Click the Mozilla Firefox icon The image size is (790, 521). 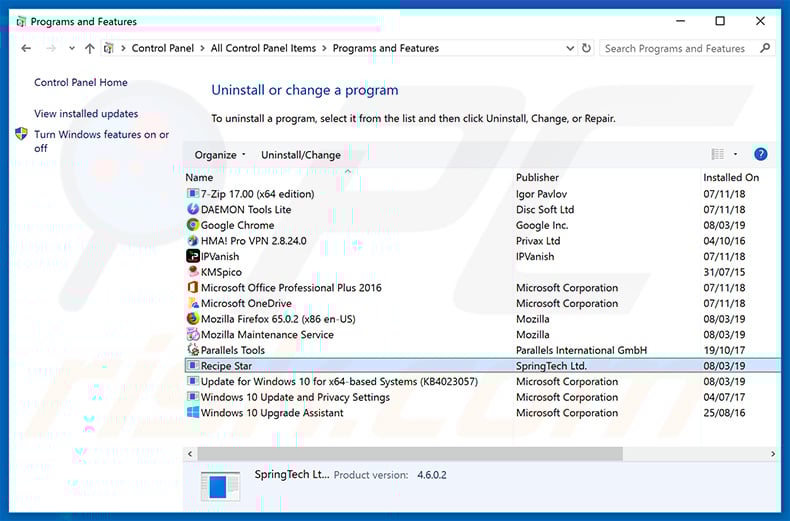click(193, 318)
